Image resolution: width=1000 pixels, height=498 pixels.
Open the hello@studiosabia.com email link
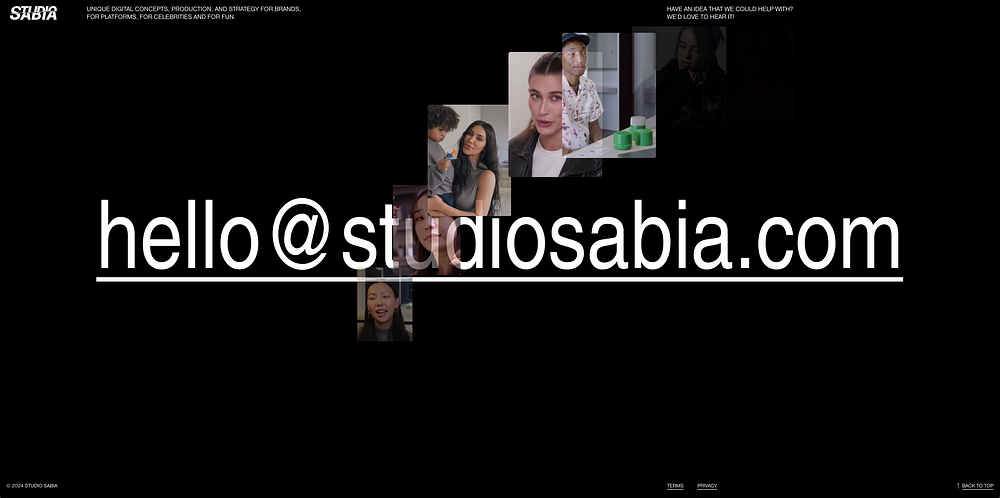(x=499, y=239)
